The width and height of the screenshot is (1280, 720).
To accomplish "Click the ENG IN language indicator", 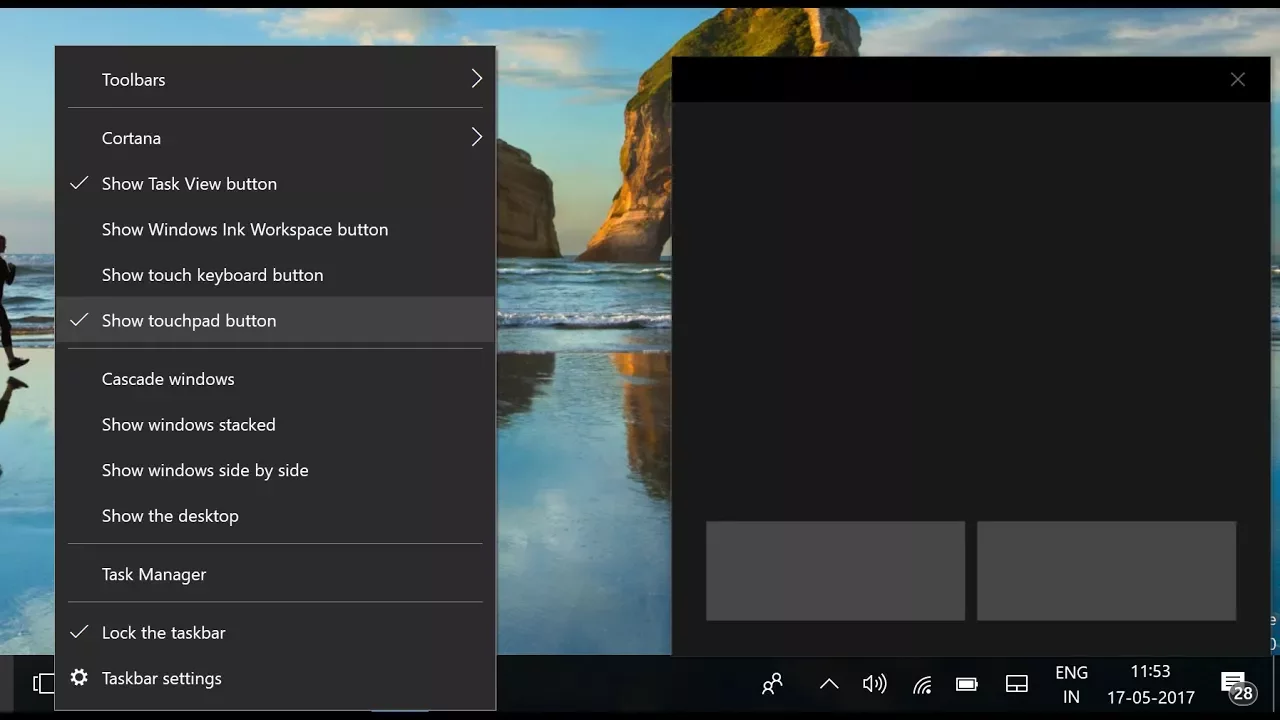I will [1071, 685].
